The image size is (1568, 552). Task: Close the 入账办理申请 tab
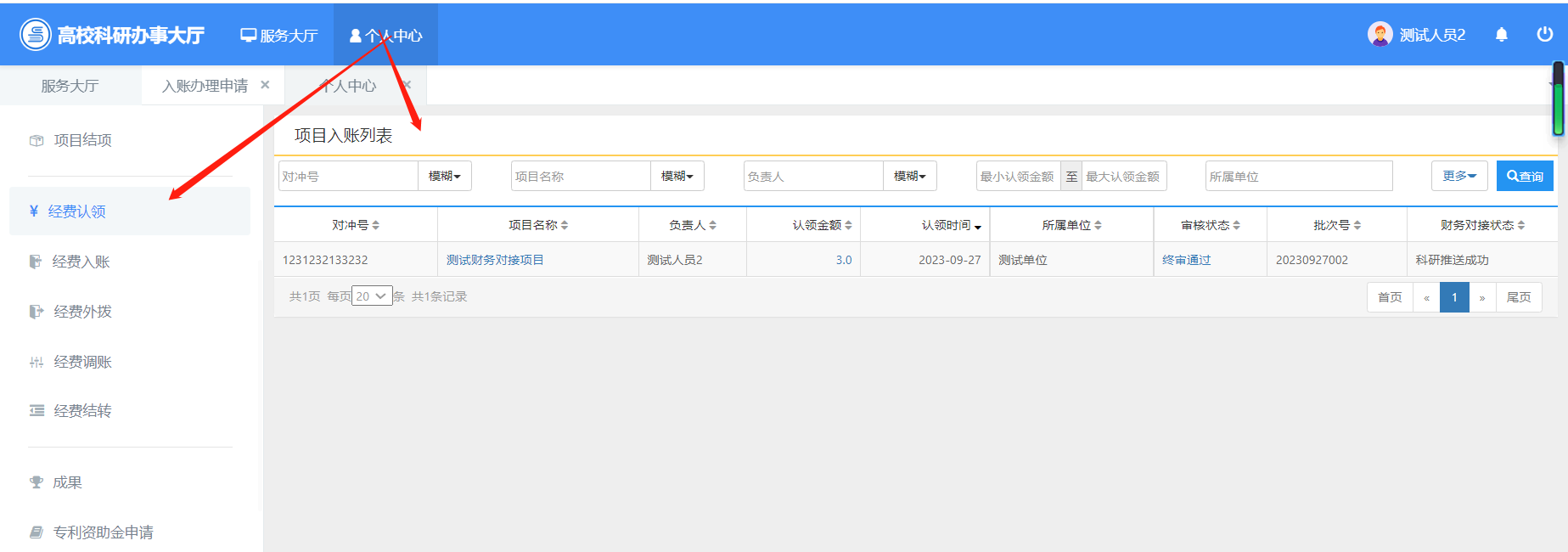pyautogui.click(x=265, y=85)
